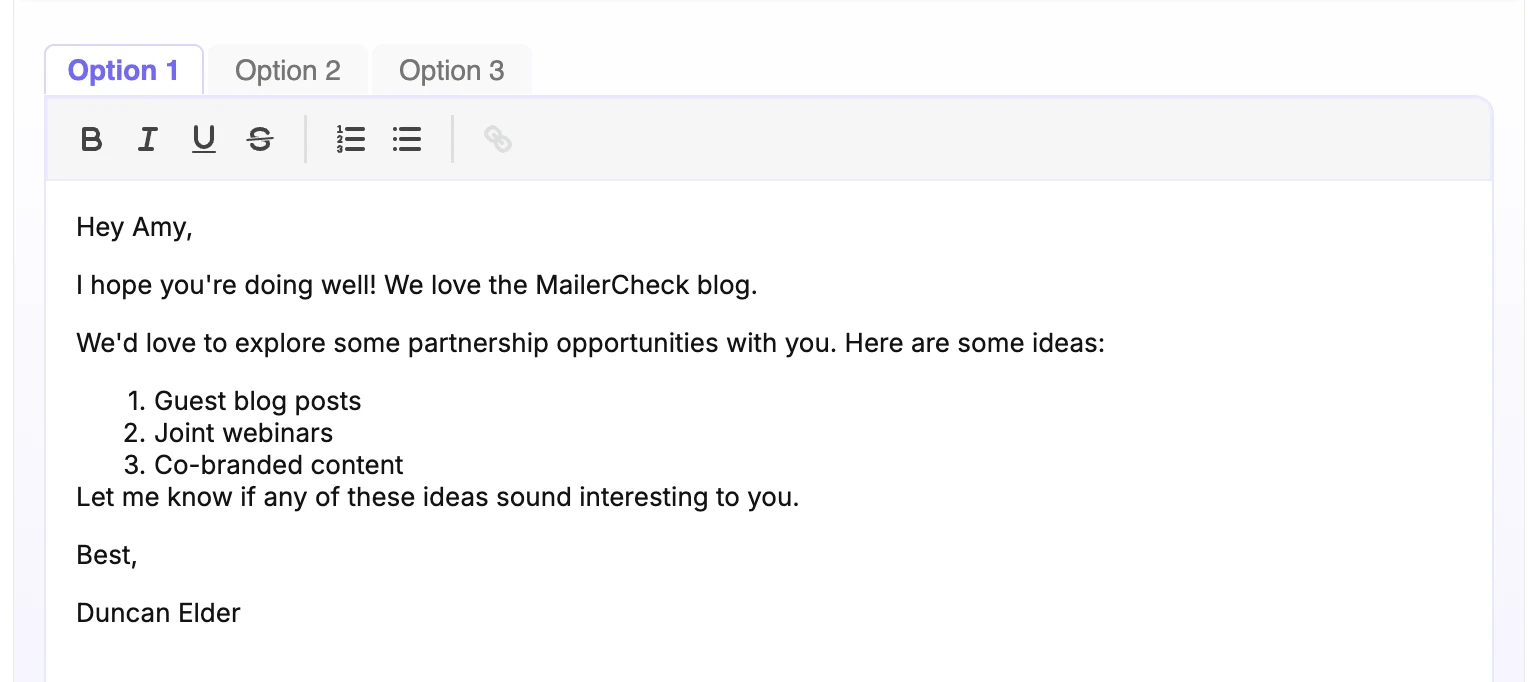Click the "Best," sign-off line
This screenshot has height=682, width=1528.
106,555
